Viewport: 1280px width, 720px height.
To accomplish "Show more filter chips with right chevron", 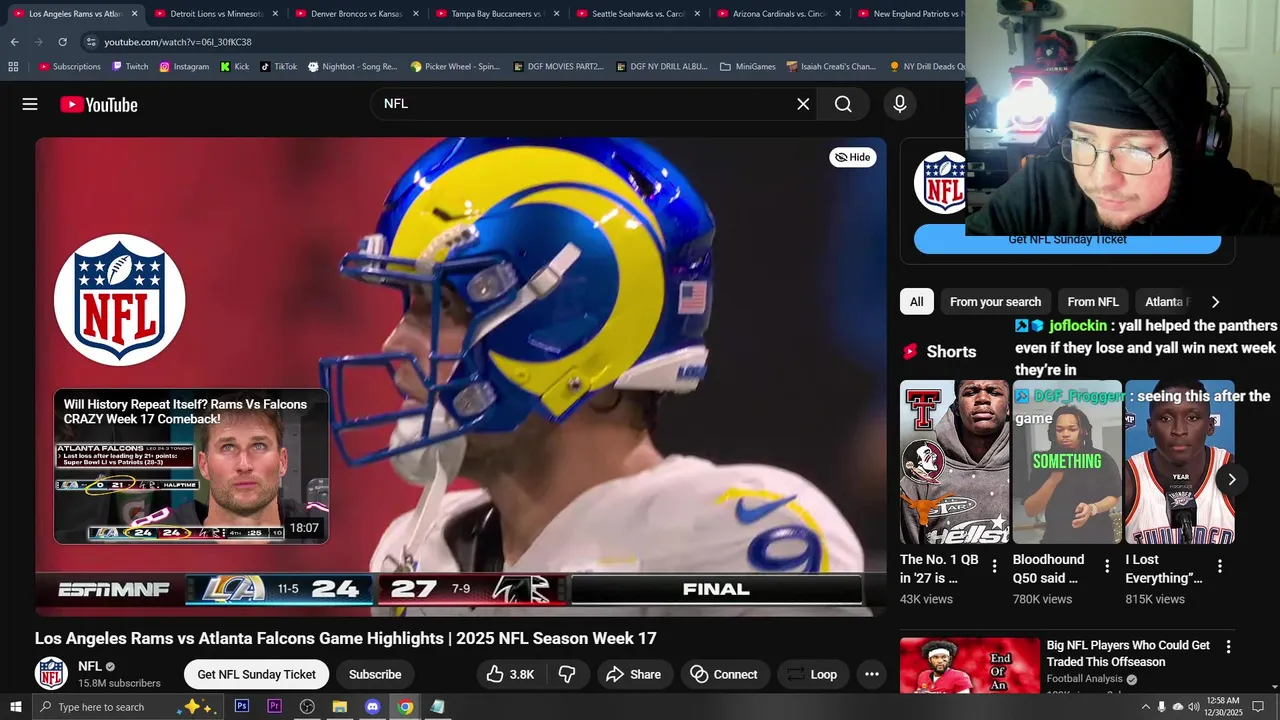I will click(x=1215, y=302).
